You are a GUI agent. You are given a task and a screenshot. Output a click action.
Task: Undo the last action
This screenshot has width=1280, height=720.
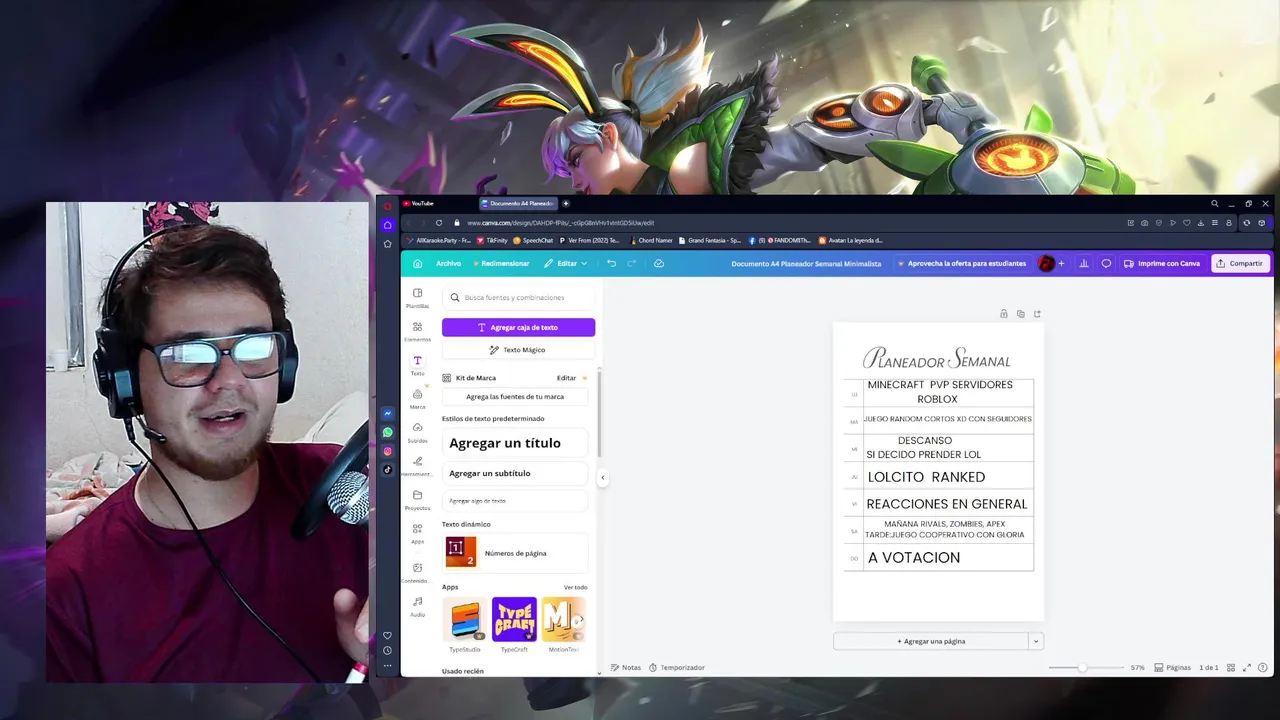click(611, 263)
